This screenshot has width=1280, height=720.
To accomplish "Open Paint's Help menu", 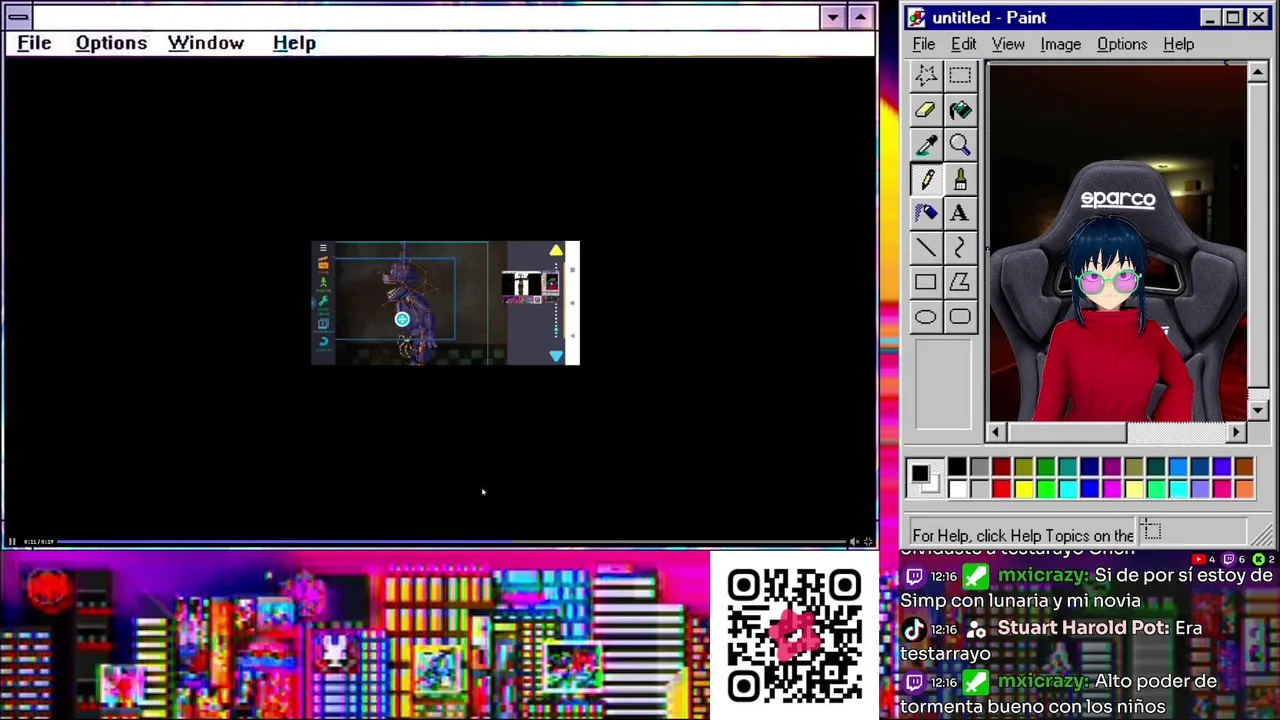I will coord(1178,44).
